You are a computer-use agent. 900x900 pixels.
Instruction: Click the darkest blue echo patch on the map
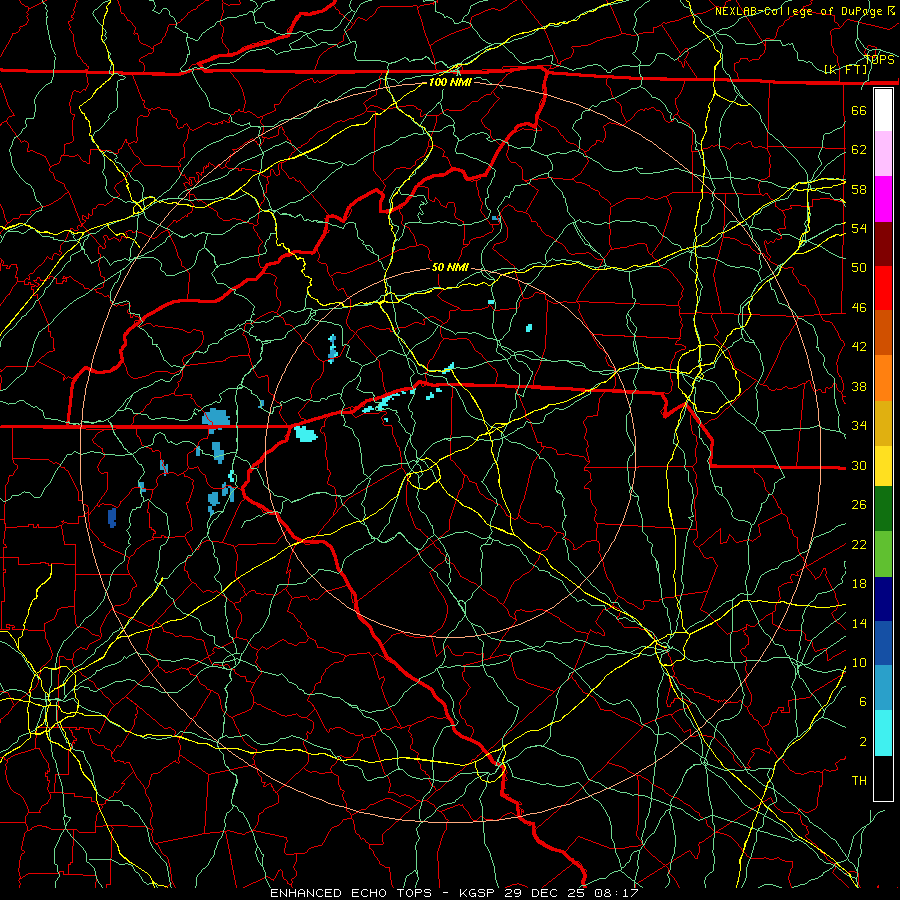(112, 517)
